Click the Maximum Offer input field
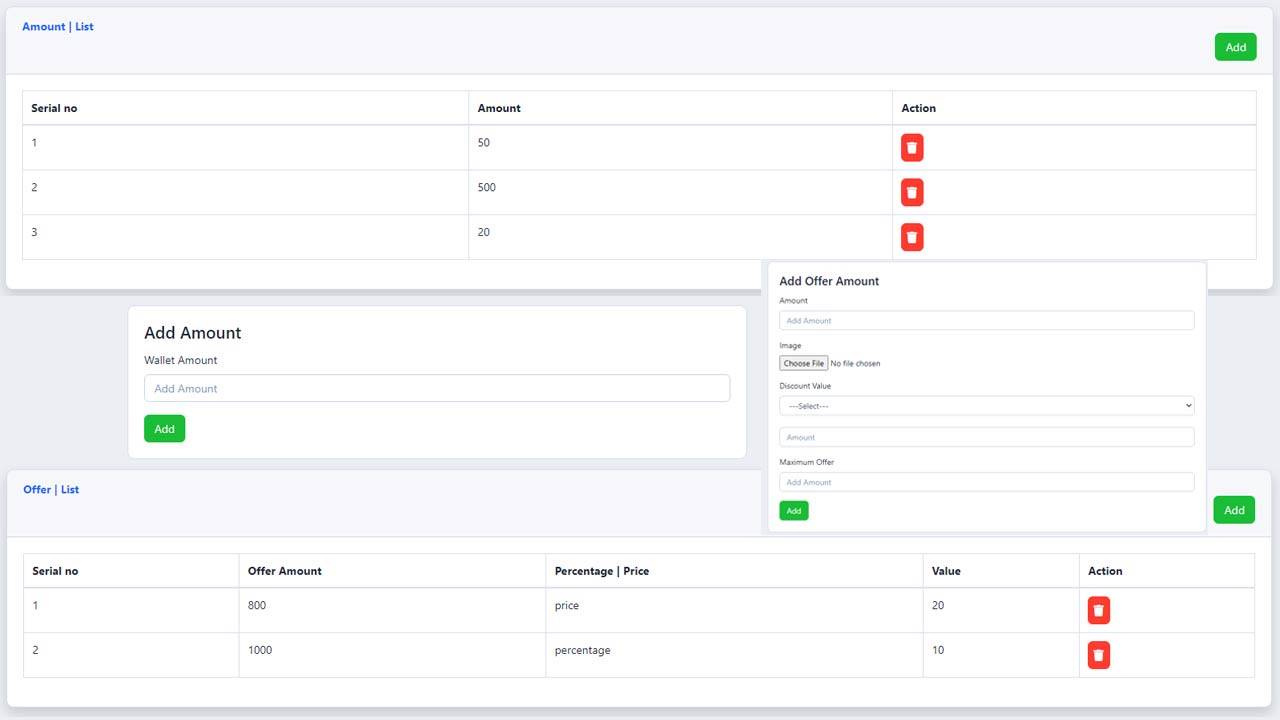This screenshot has width=1280, height=720. [986, 482]
